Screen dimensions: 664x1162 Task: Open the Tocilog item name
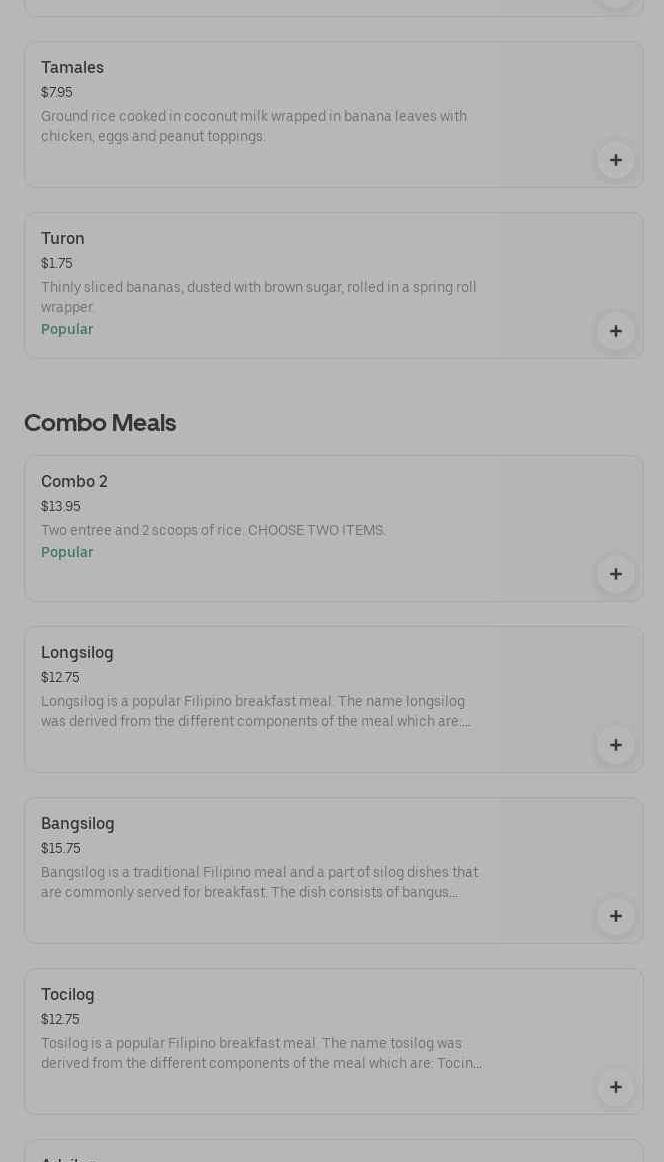(x=67, y=995)
